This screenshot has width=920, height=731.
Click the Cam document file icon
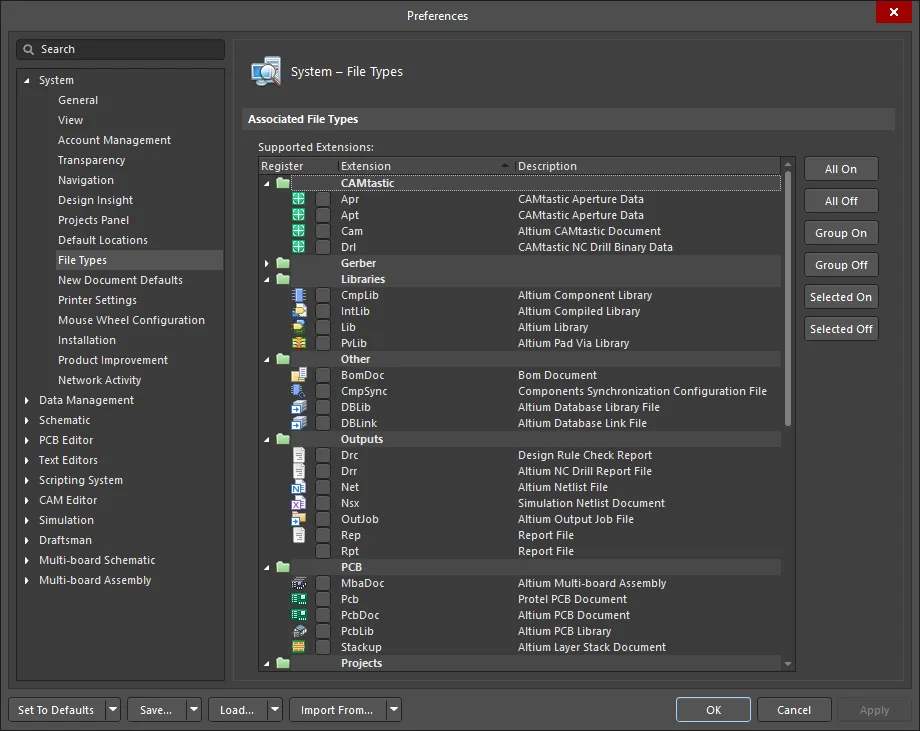point(299,231)
